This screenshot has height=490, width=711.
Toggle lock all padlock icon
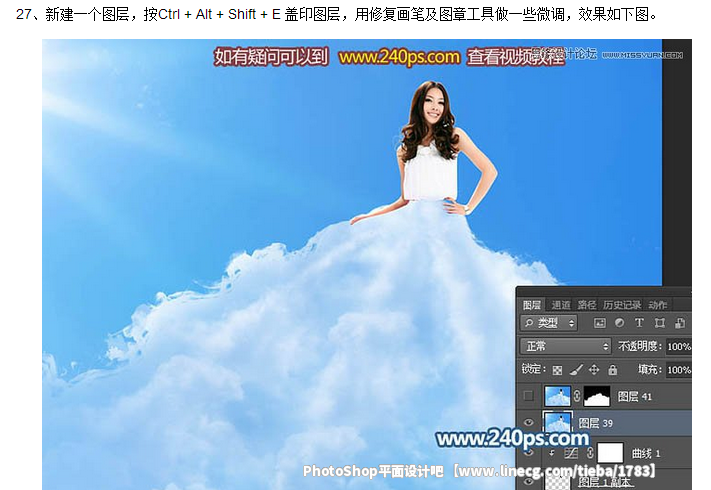613,370
